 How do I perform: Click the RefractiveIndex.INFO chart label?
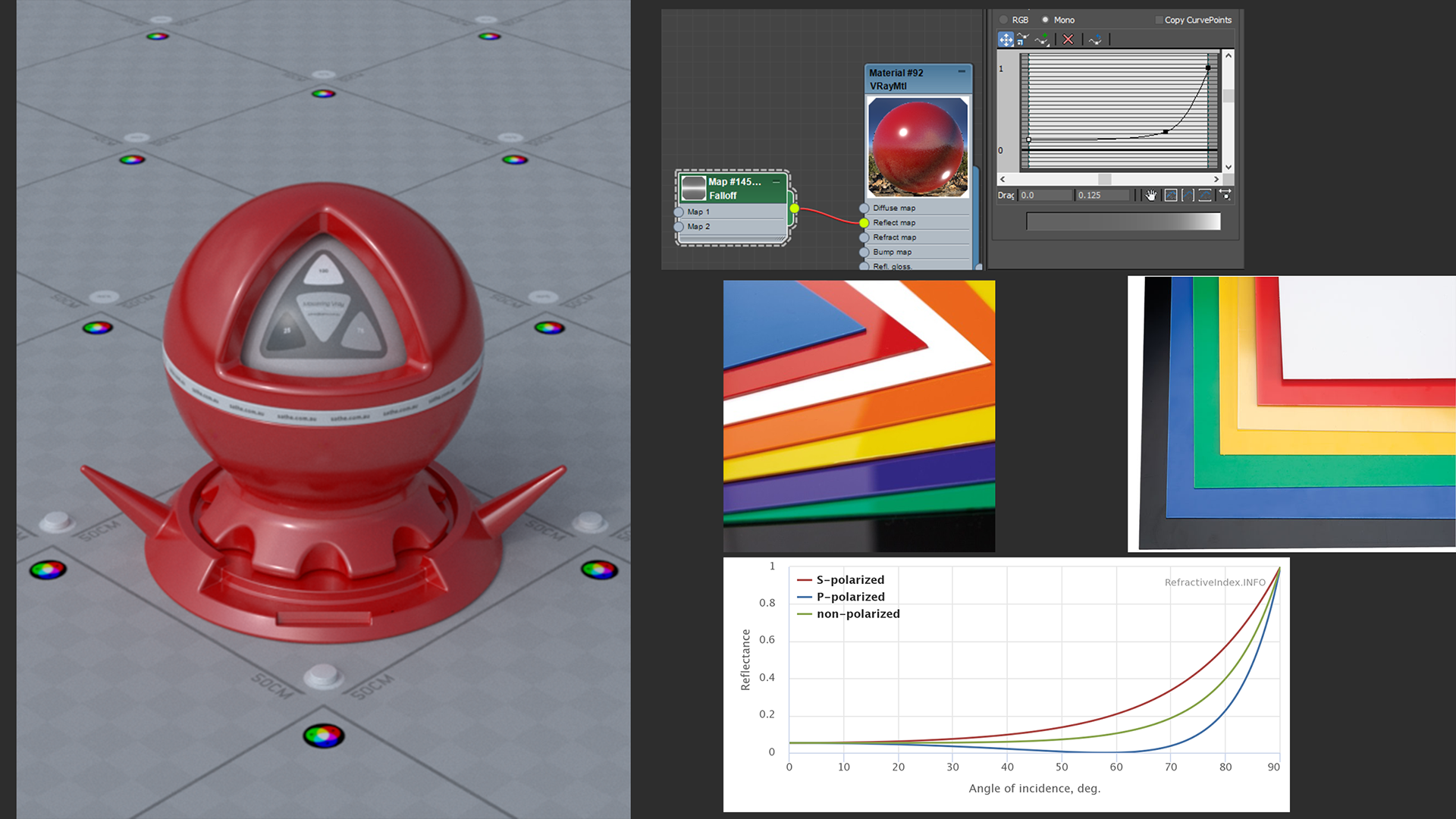click(x=1215, y=582)
